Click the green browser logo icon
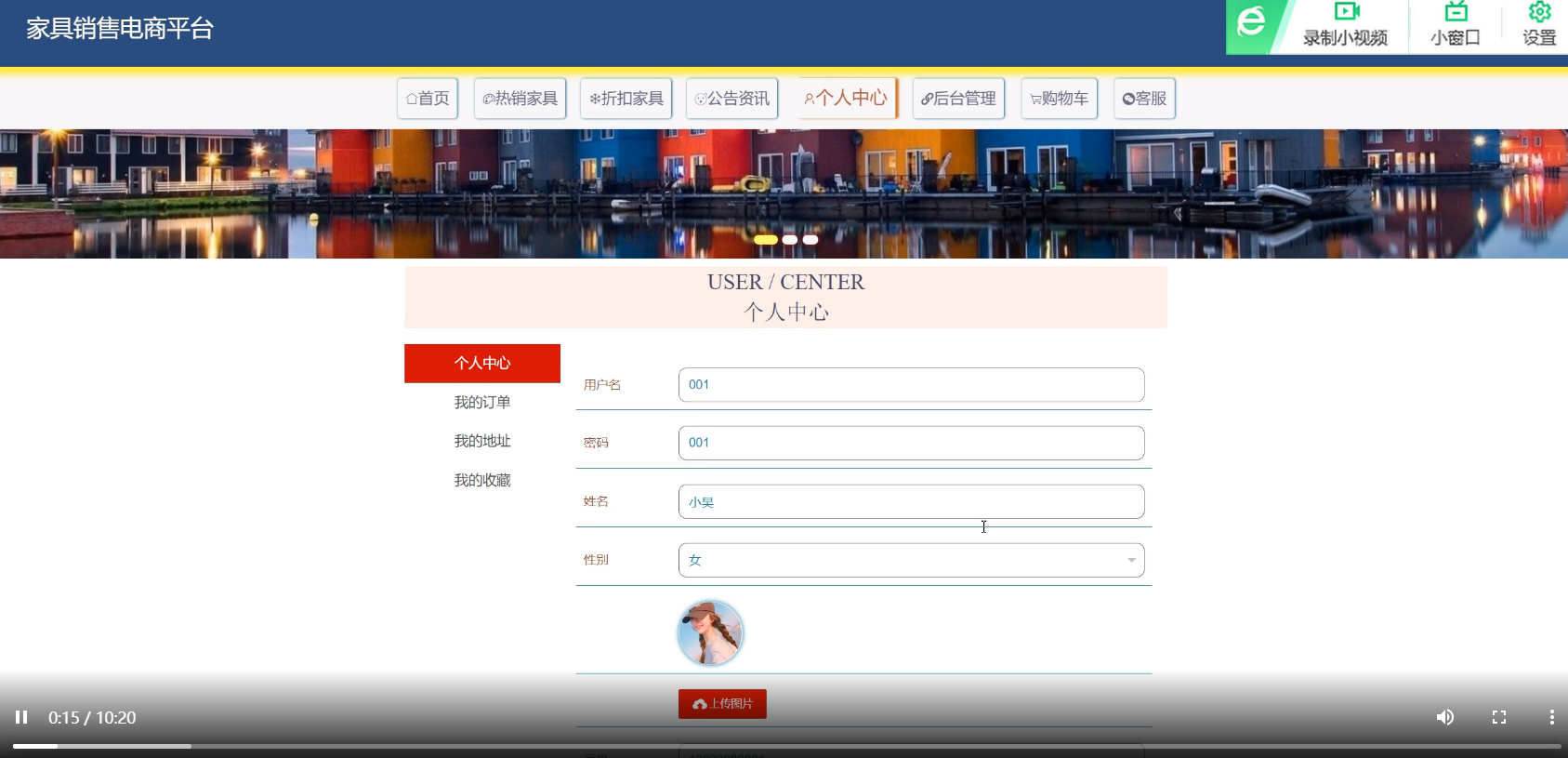Screen dimensions: 1568x758 point(1252,21)
